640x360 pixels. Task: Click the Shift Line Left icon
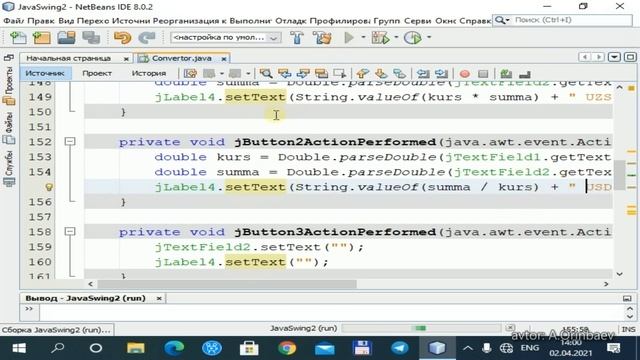(x=423, y=73)
